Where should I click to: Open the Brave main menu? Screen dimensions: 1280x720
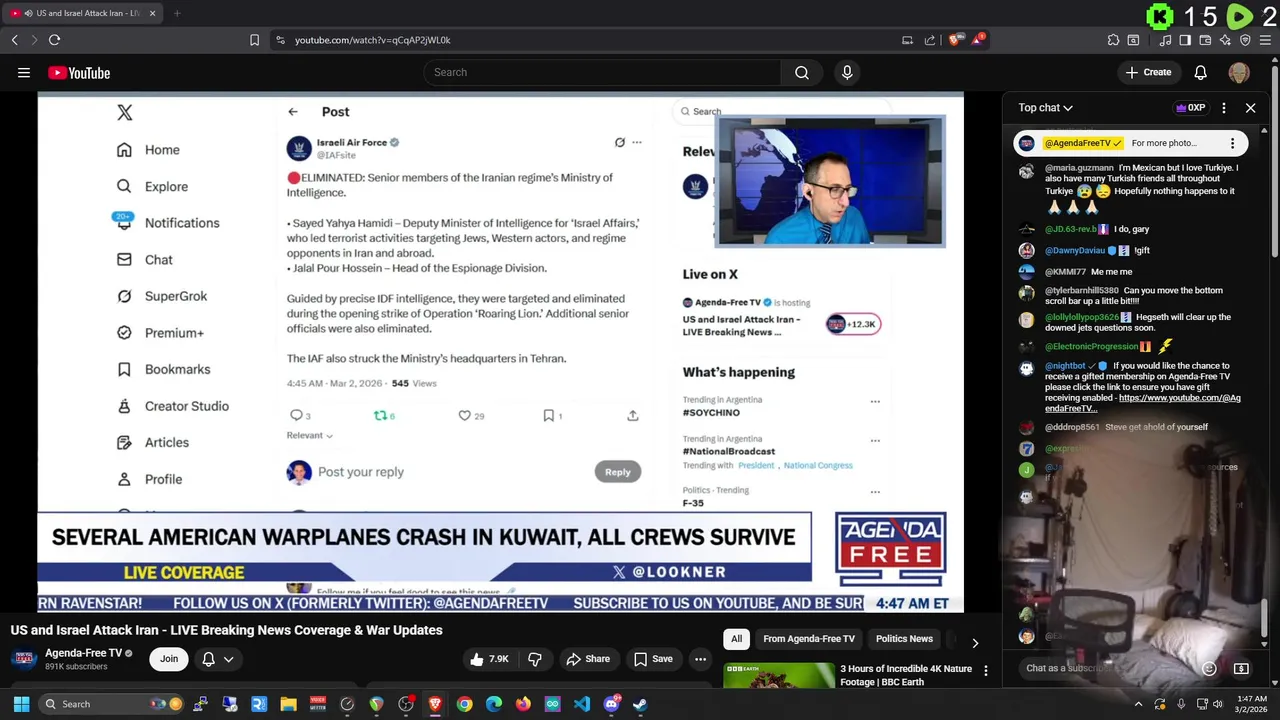click(x=1265, y=40)
